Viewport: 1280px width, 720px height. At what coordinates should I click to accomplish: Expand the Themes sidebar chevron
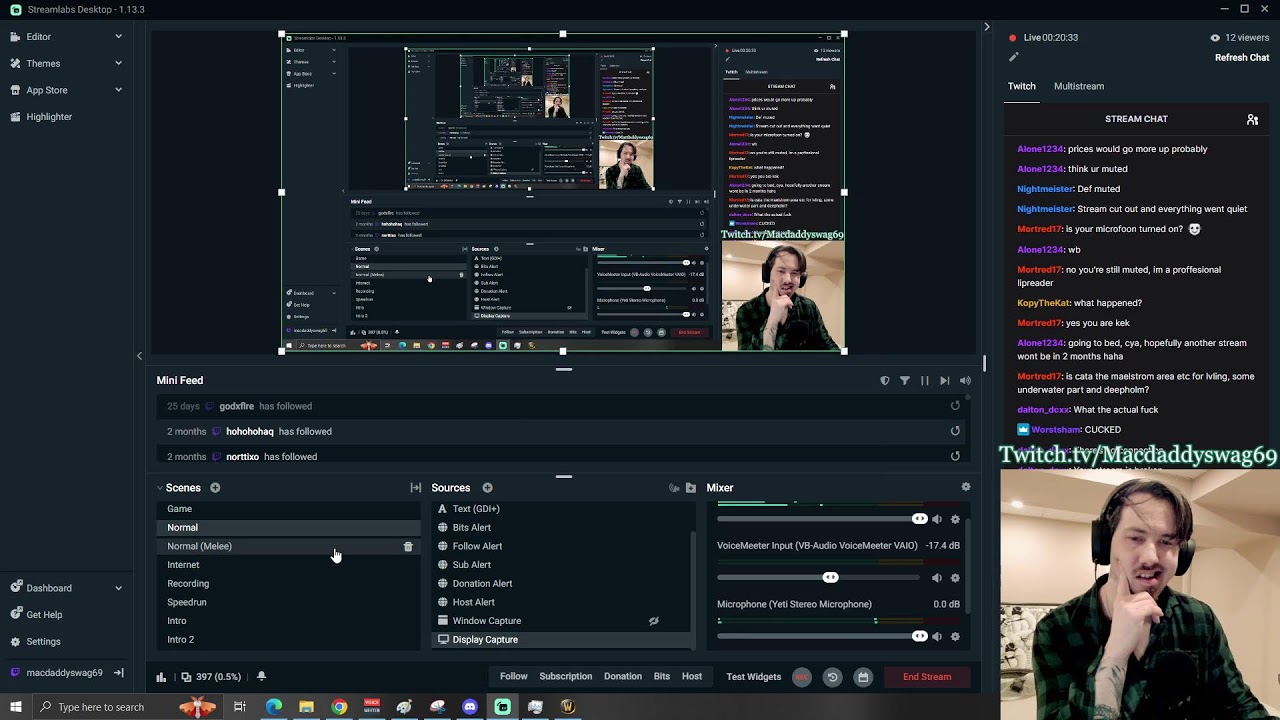point(118,64)
